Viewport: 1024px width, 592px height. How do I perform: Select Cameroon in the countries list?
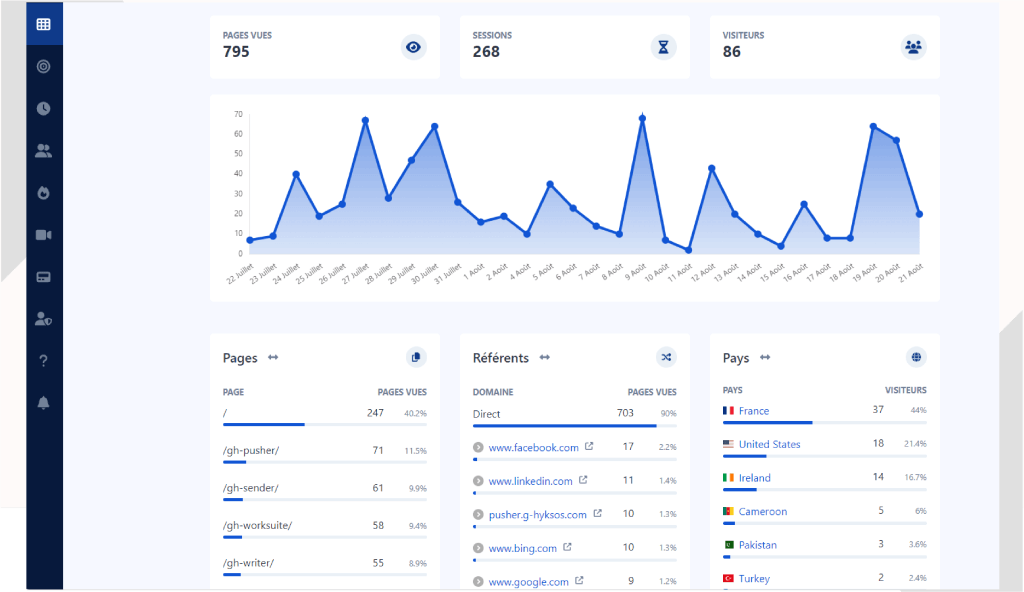pos(763,512)
